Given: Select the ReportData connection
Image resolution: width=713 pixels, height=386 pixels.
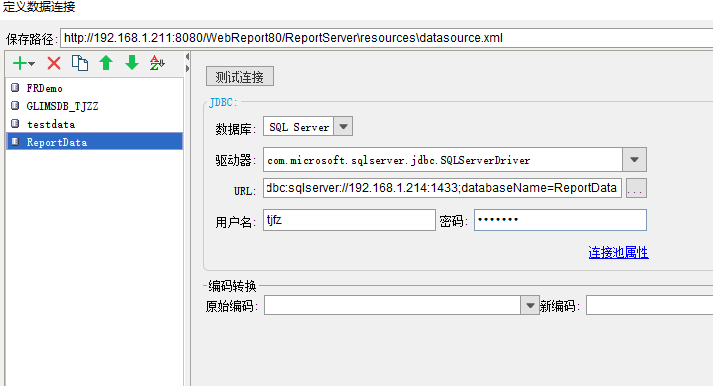Looking at the screenshot, I should click(x=95, y=142).
